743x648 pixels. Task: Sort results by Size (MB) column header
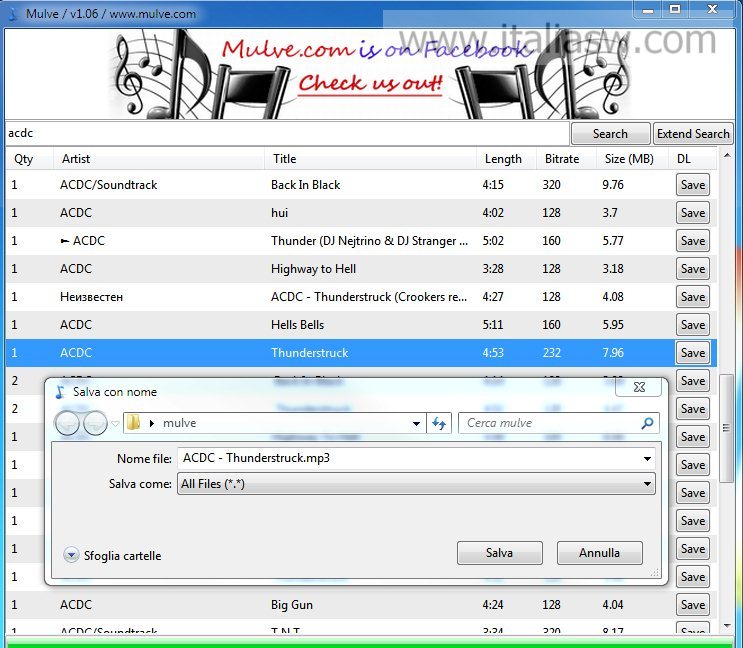[x=632, y=159]
